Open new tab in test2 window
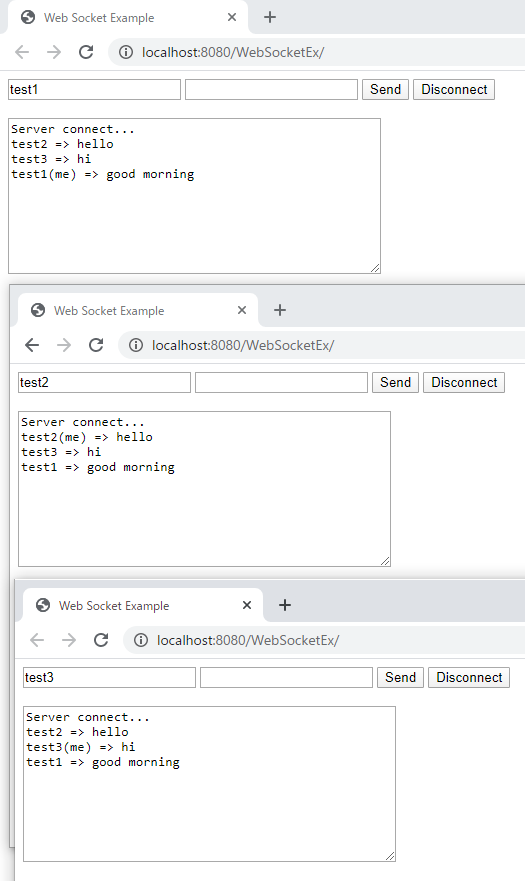The image size is (525, 881). pyautogui.click(x=280, y=310)
